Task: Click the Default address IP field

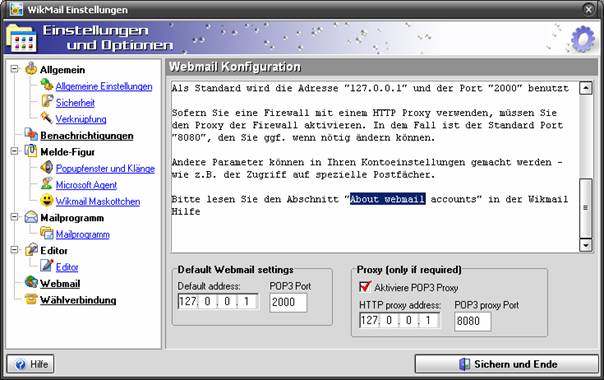Action: click(218, 301)
